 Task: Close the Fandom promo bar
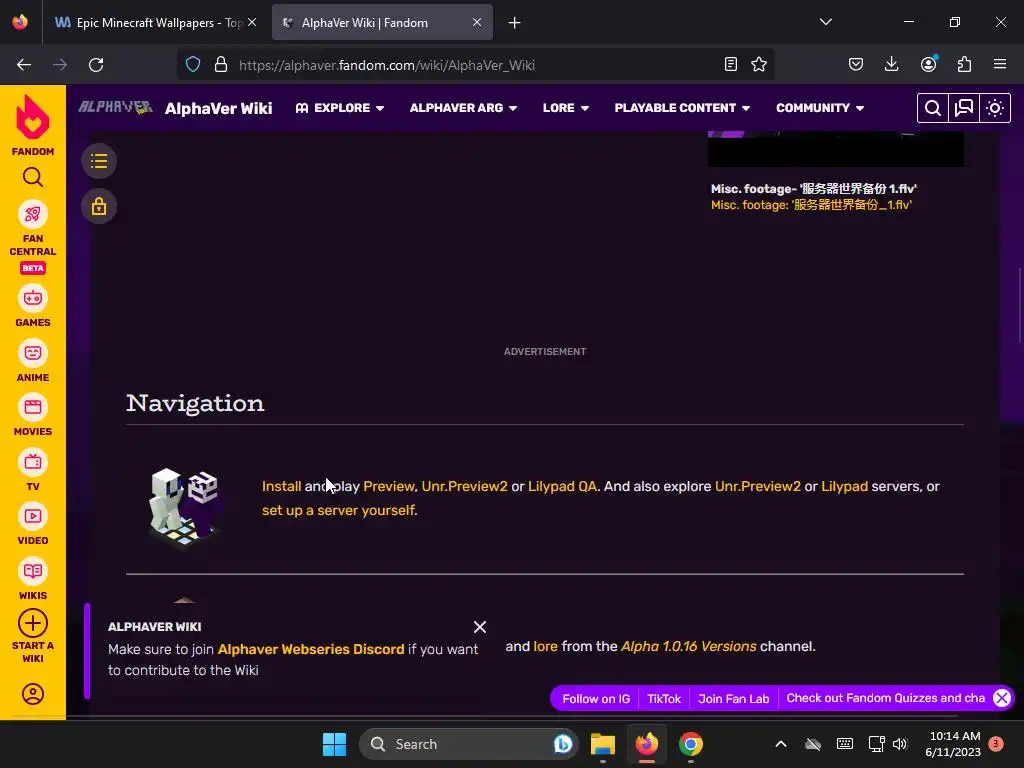(x=1002, y=698)
